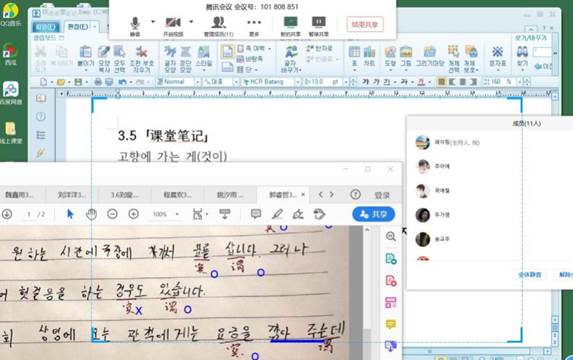Select the hand pan tool in PDF viewer

[x=91, y=214]
